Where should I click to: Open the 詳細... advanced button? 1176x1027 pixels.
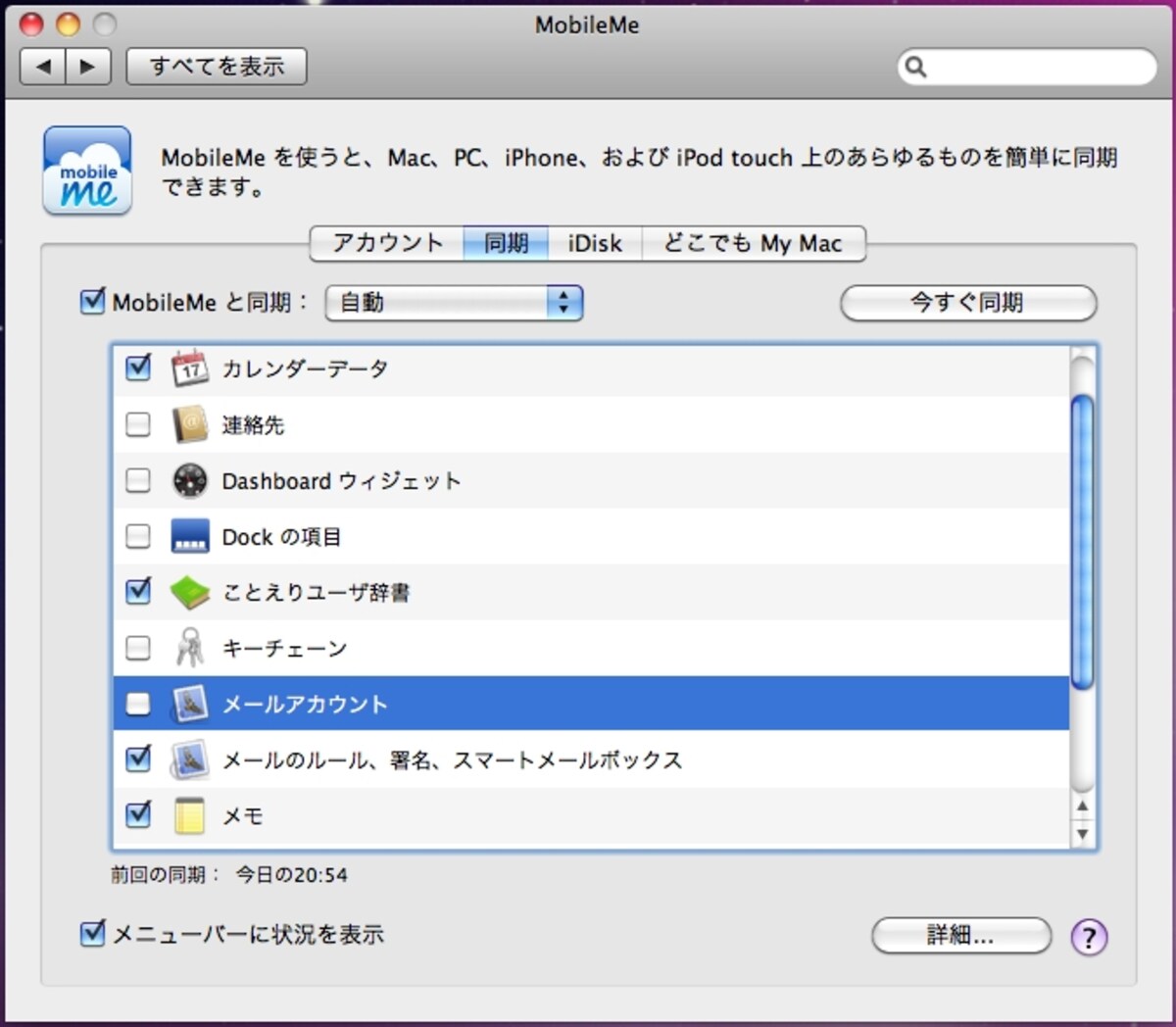coord(961,936)
